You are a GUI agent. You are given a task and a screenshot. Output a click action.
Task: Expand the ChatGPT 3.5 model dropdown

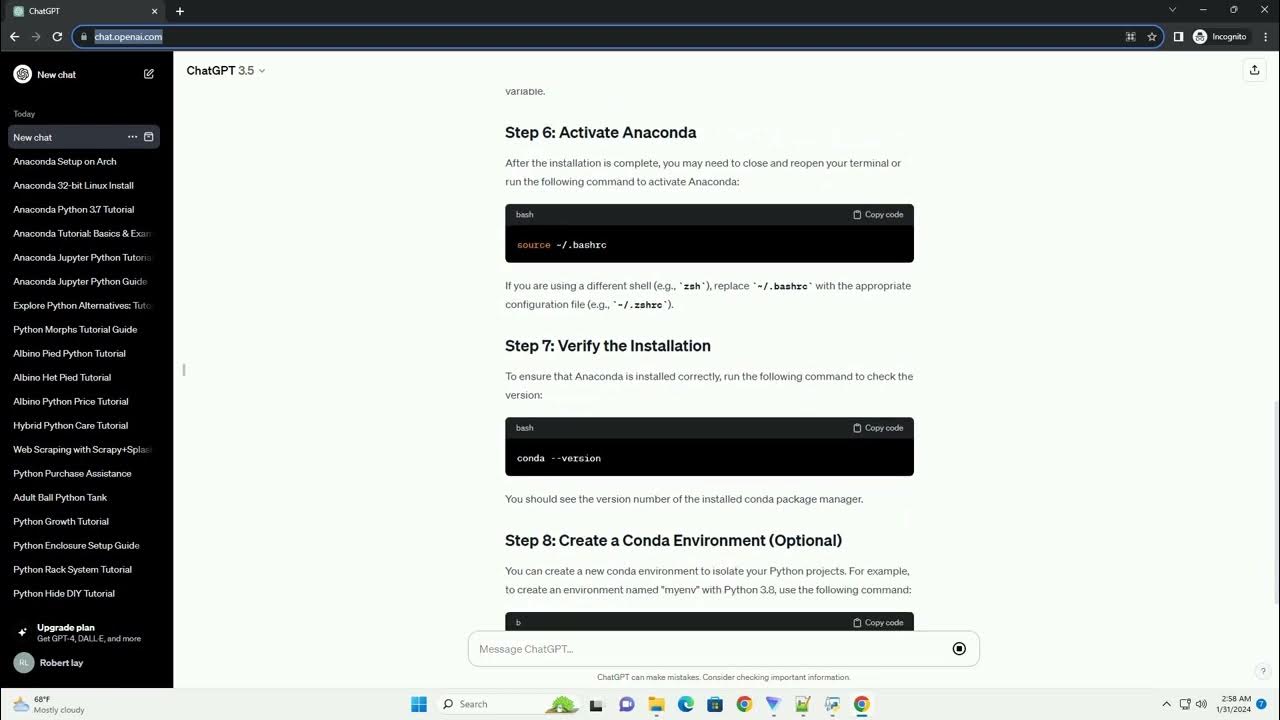[226, 70]
